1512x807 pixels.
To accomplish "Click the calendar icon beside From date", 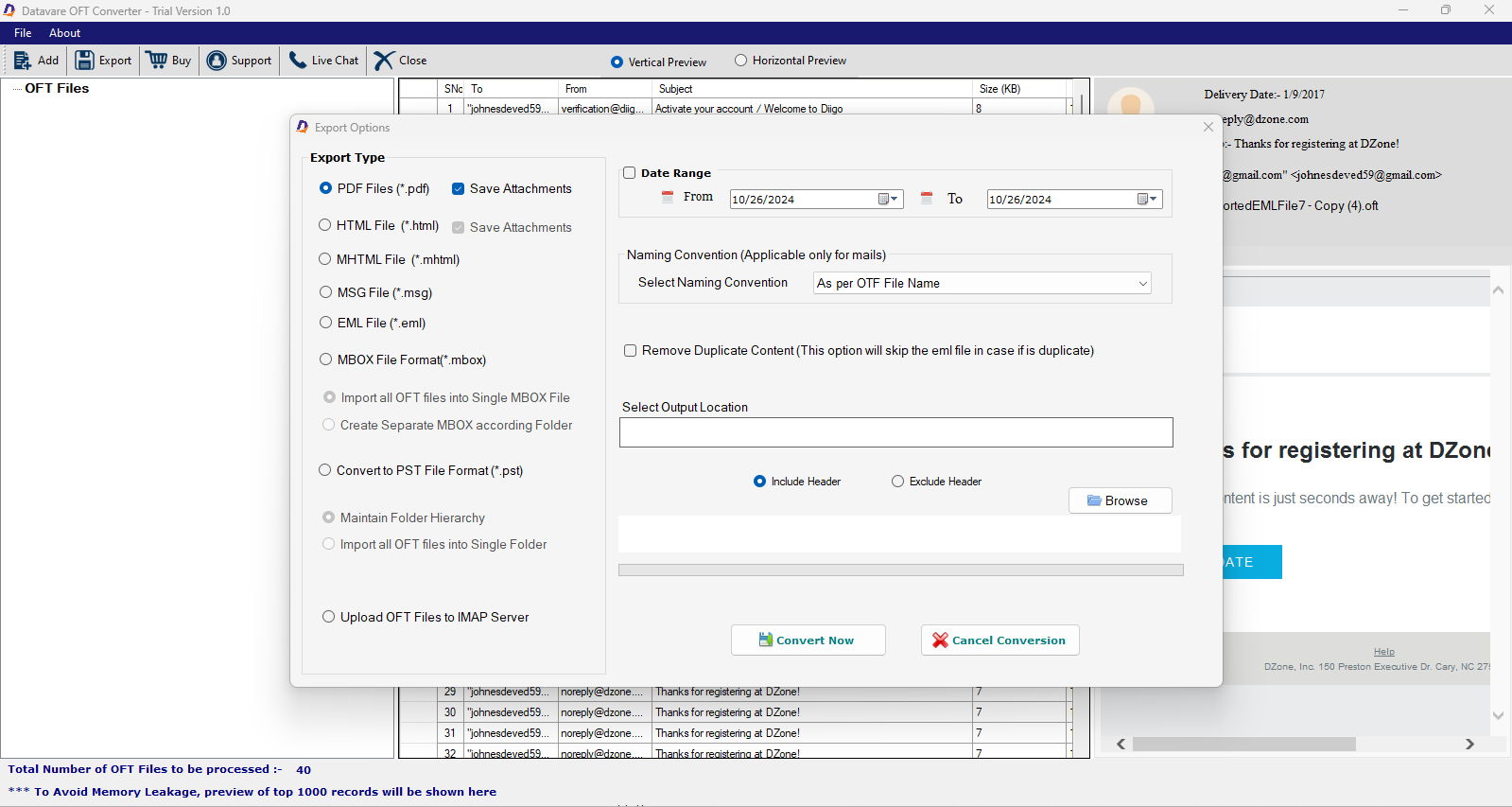I will pyautogui.click(x=668, y=197).
